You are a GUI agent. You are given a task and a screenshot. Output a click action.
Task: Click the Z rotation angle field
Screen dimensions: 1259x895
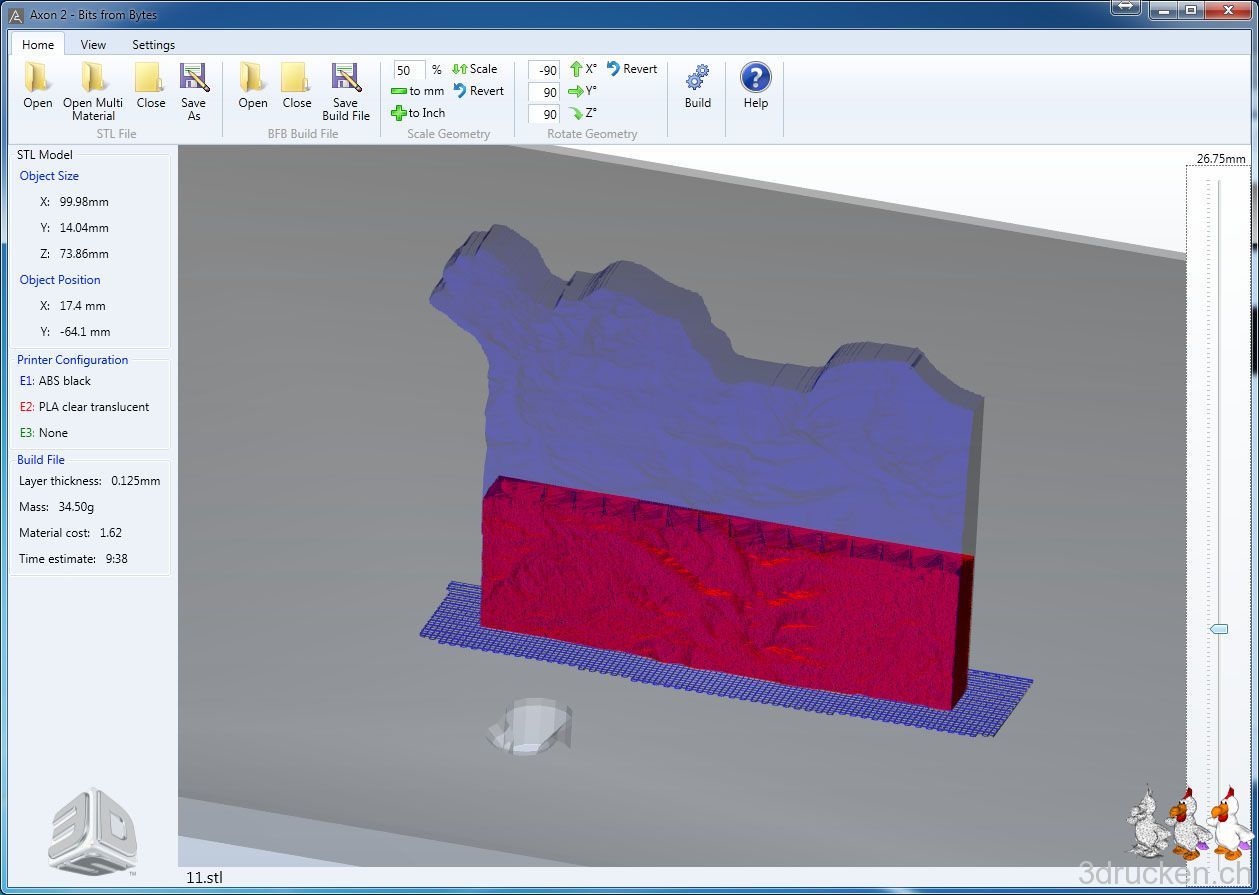coord(544,114)
